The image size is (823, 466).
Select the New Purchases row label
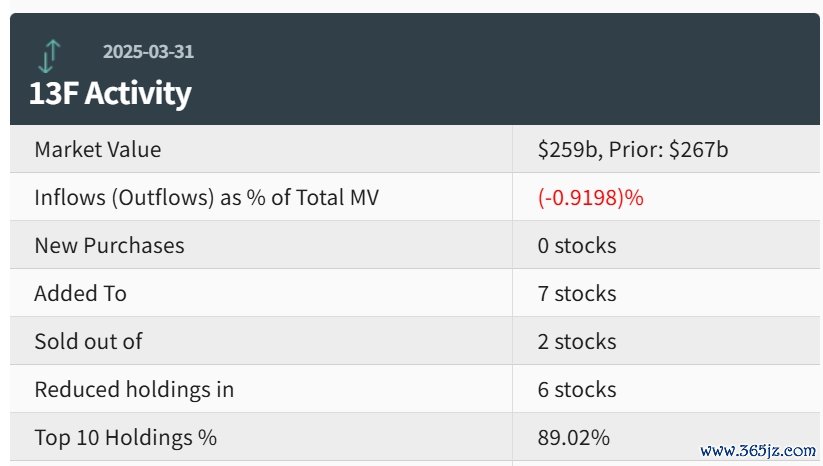point(109,246)
